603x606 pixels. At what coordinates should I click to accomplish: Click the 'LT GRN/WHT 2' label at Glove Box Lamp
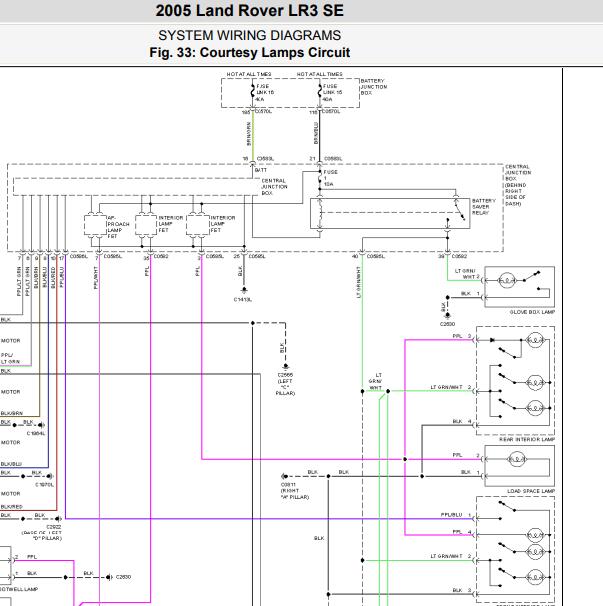[x=467, y=274]
